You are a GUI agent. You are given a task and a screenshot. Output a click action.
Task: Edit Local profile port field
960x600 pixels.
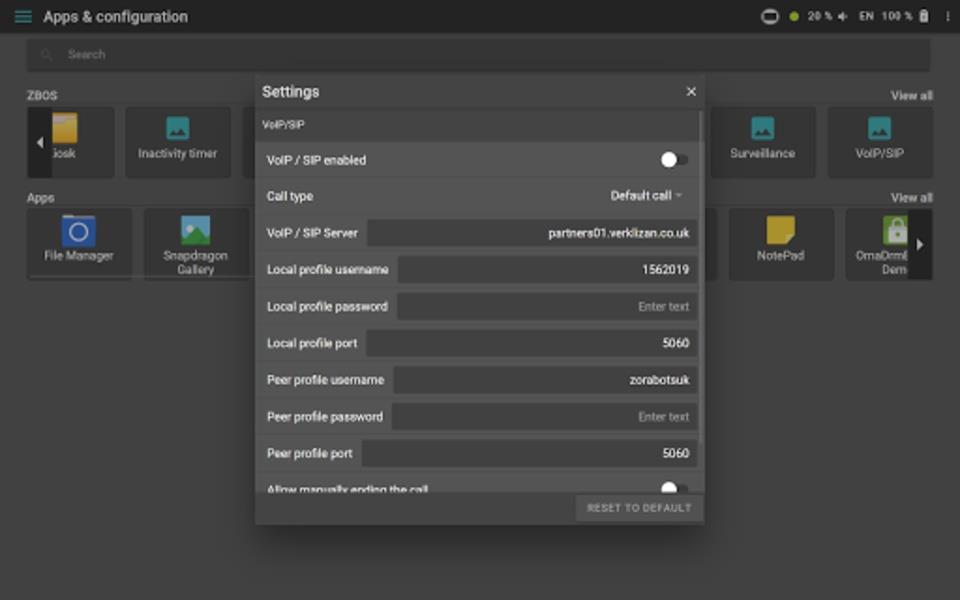531,343
